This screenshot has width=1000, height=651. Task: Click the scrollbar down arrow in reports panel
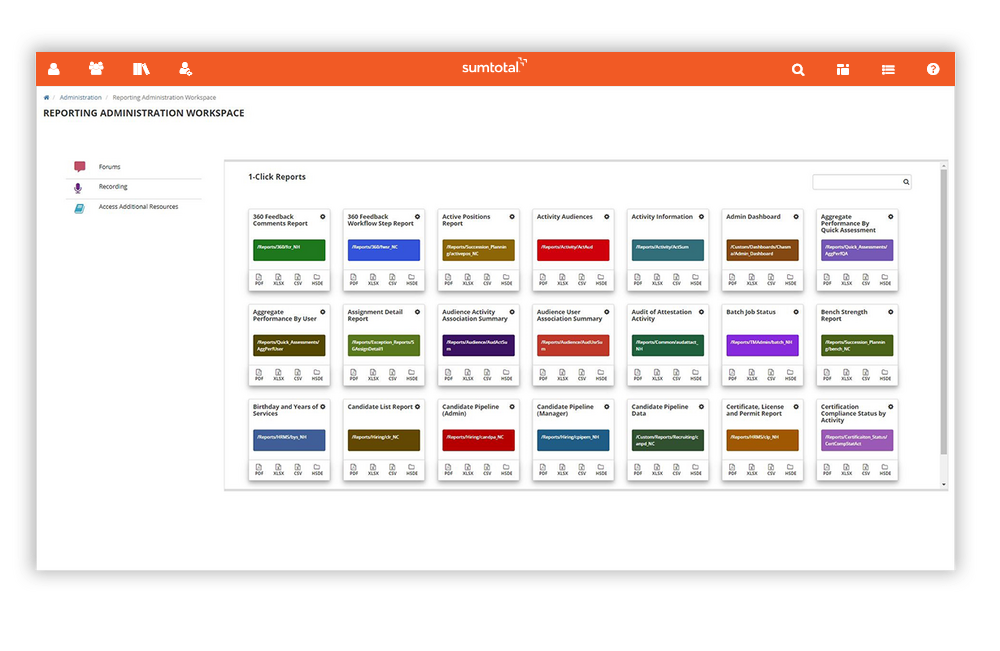944,485
